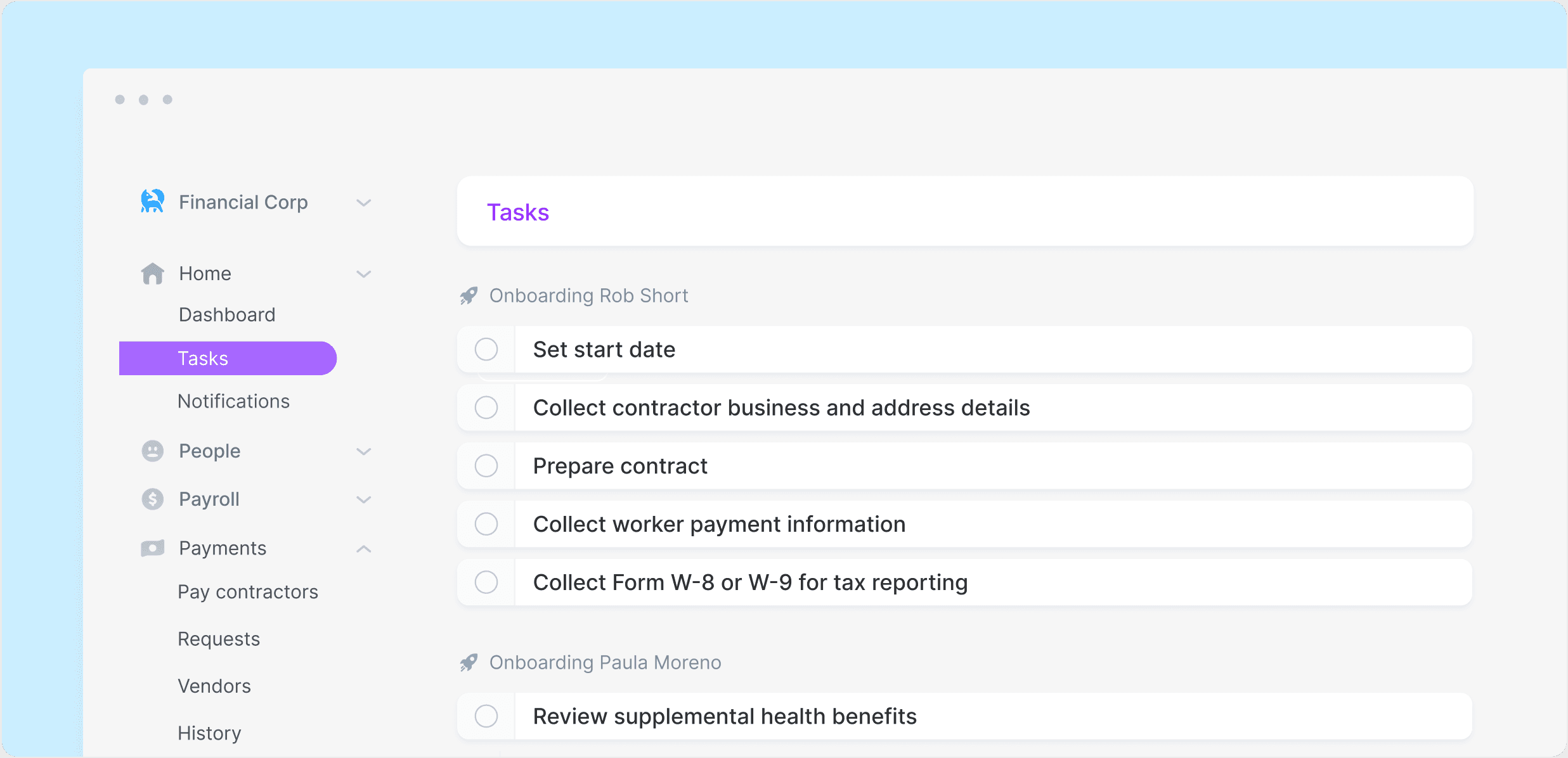
Task: Tick the Collect worker payment information circle
Action: [x=486, y=524]
